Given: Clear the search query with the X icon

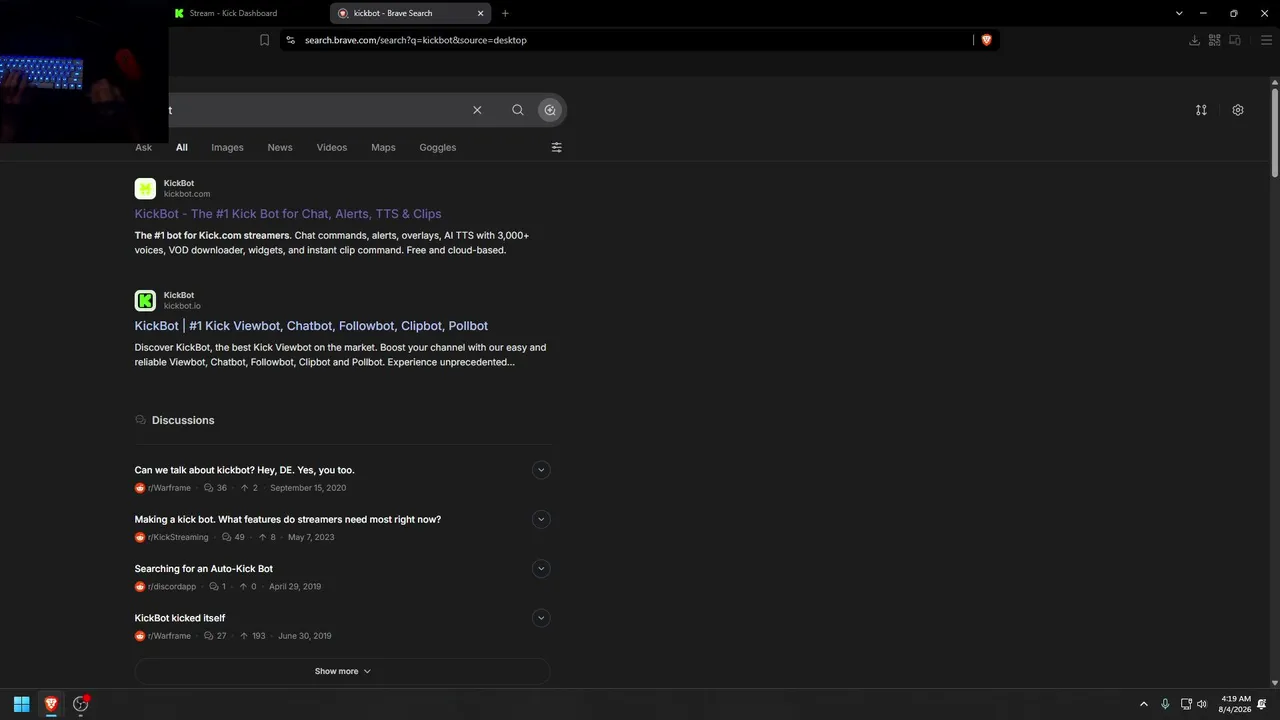Looking at the screenshot, I should pyautogui.click(x=477, y=110).
